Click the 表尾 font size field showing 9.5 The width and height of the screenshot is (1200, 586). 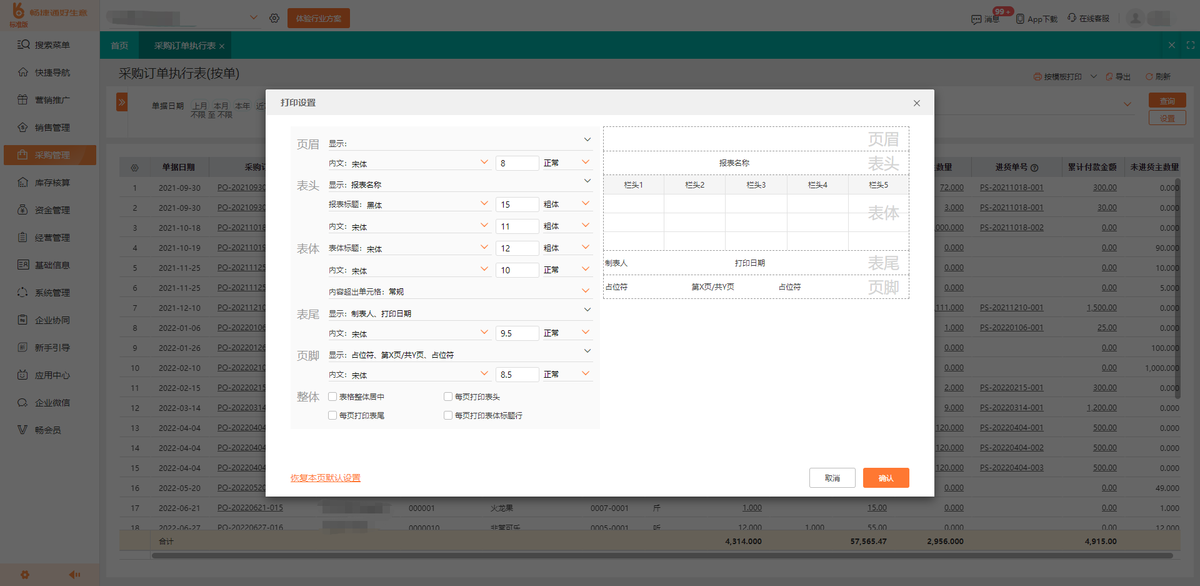click(517, 333)
